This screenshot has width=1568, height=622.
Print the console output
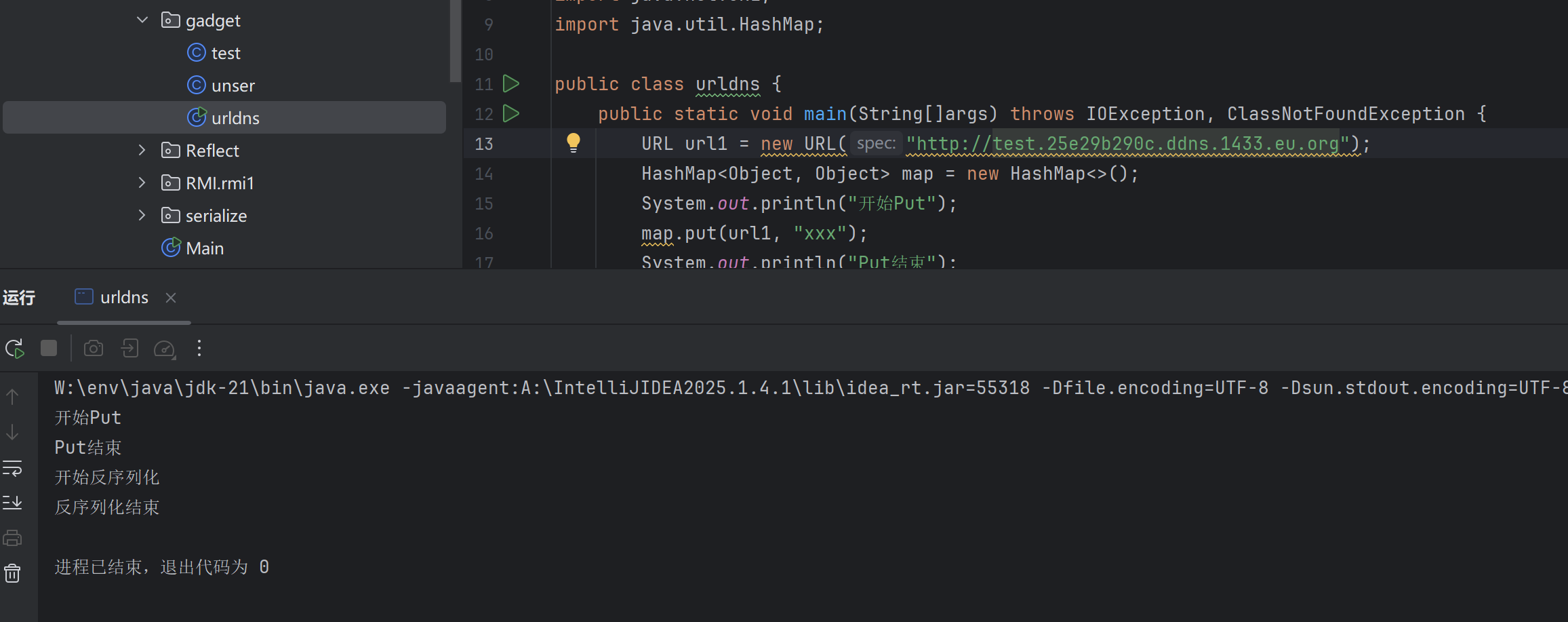coord(12,538)
